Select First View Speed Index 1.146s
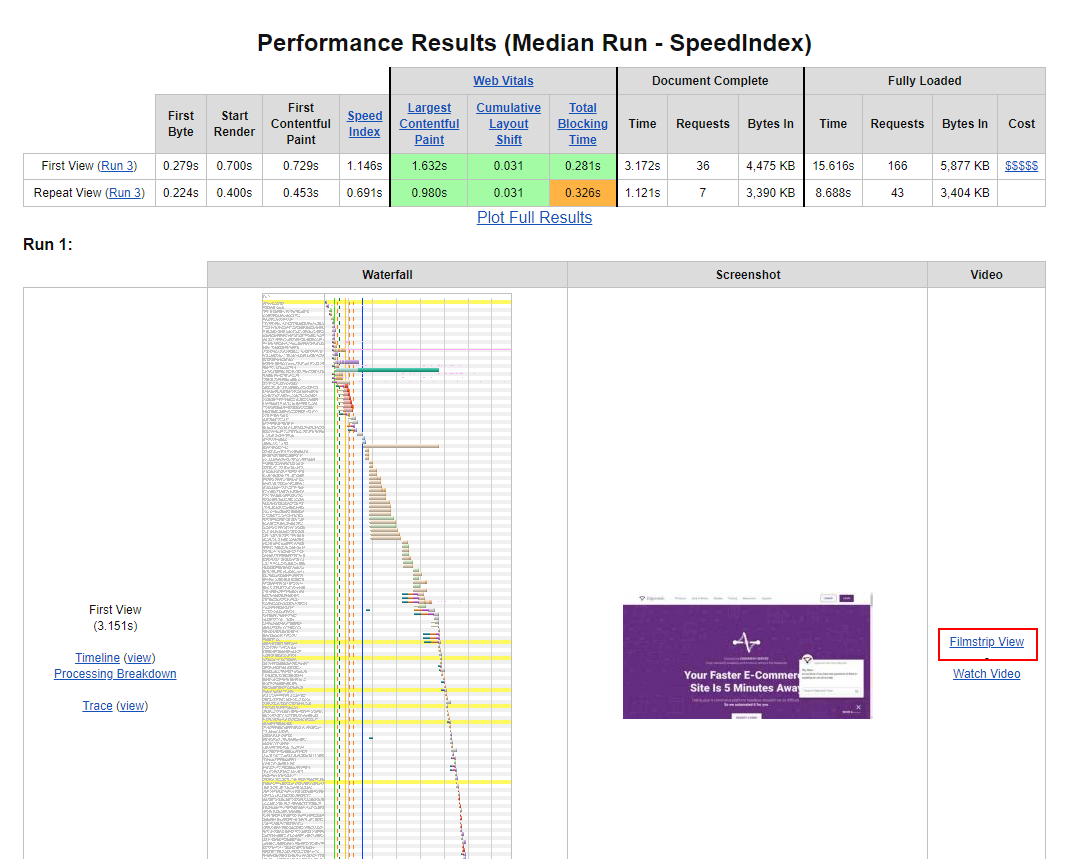 (364, 166)
